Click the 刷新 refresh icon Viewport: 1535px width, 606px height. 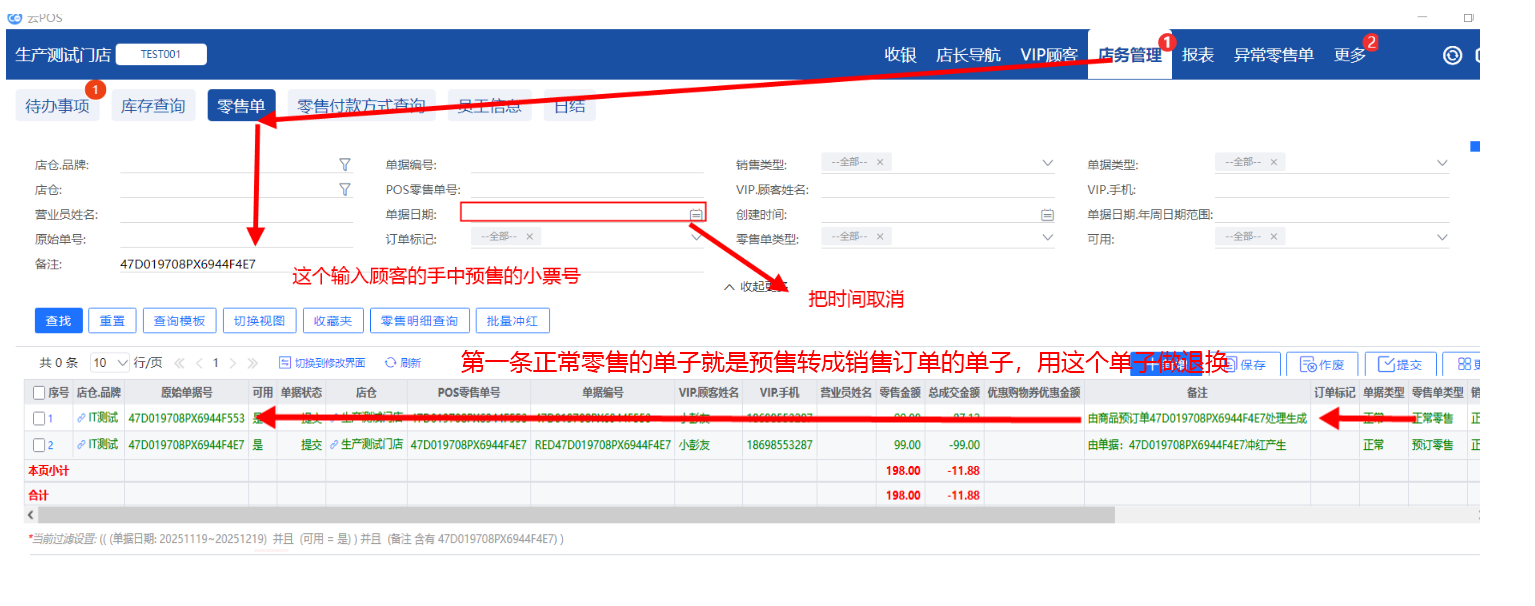point(390,363)
